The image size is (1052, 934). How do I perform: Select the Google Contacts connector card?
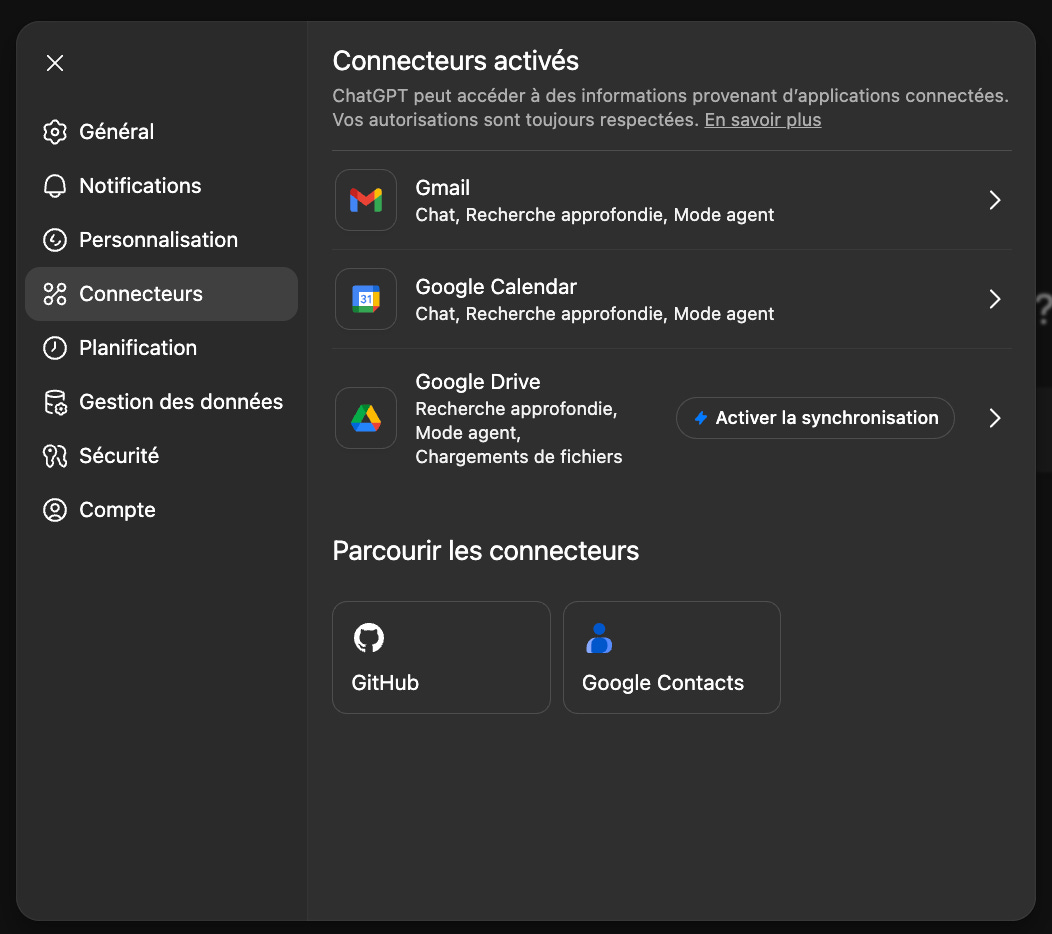[672, 658]
